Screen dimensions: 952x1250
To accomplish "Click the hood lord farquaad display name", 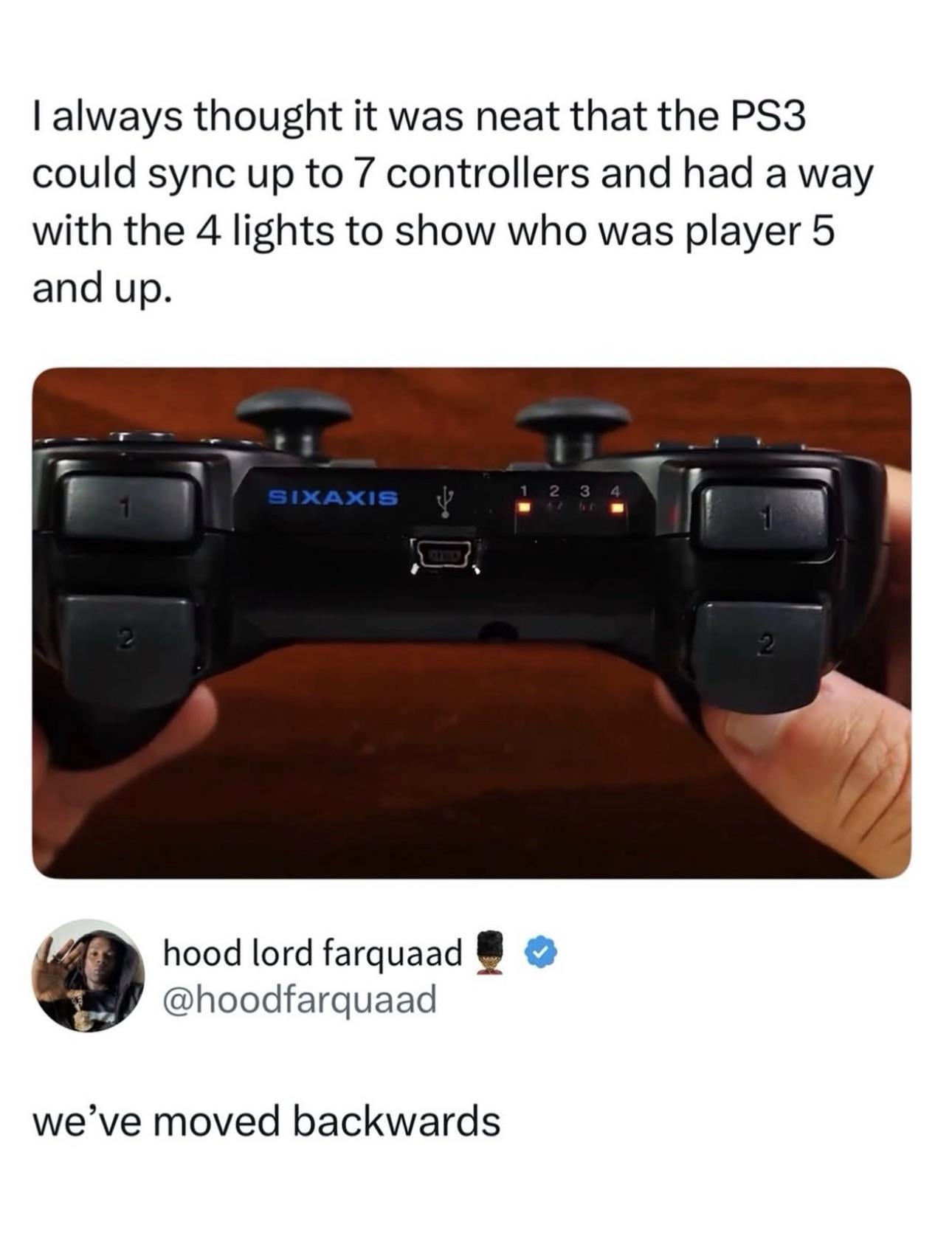I will [312, 953].
